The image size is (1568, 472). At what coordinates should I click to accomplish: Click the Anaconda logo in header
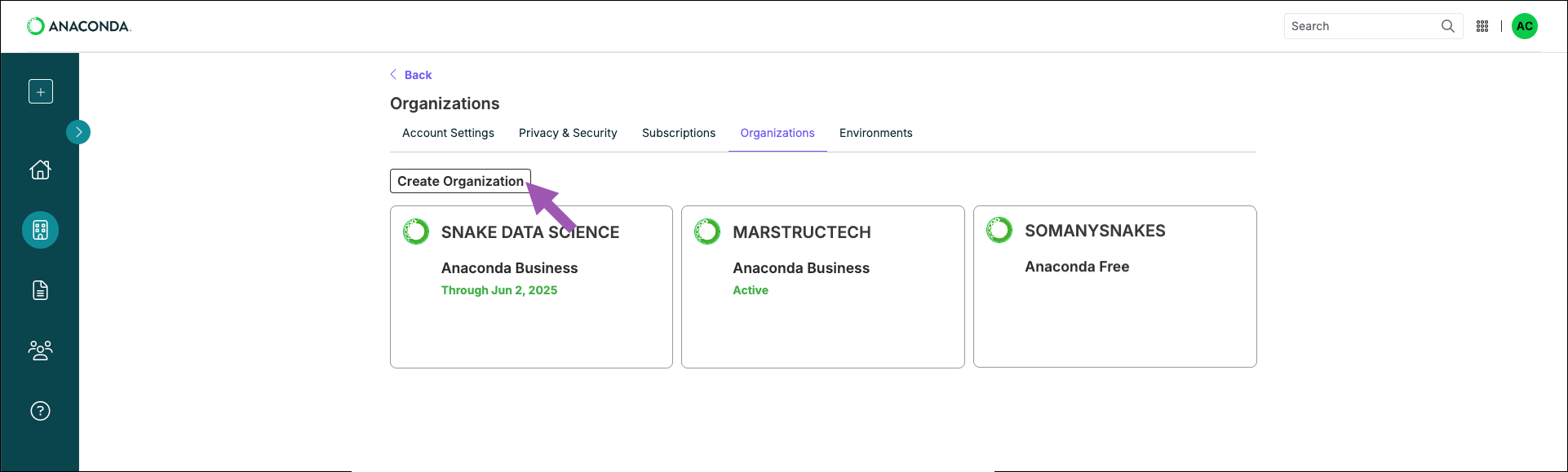coord(78,26)
